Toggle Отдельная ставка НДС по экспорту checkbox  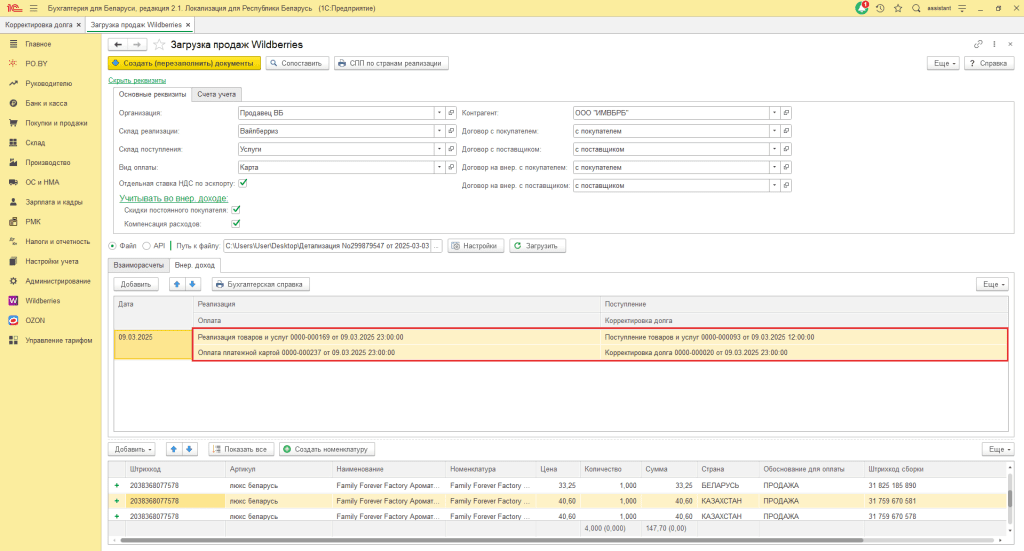243,183
